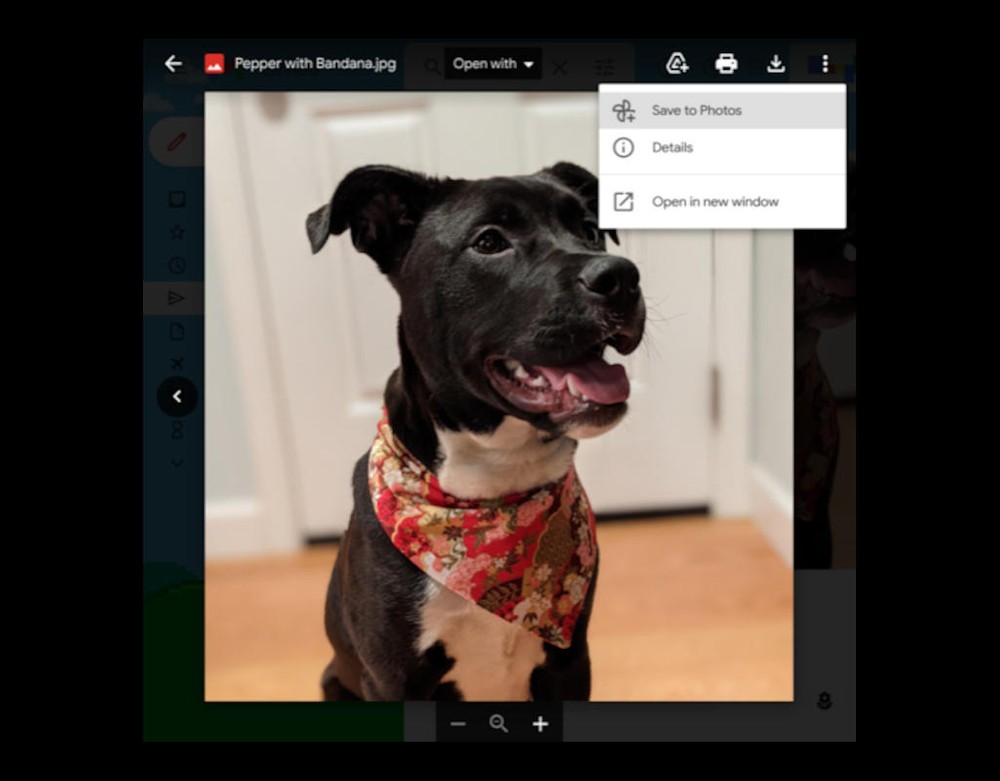Download Pepper with Bandana.jpg
The height and width of the screenshot is (781, 1000).
[x=775, y=64]
